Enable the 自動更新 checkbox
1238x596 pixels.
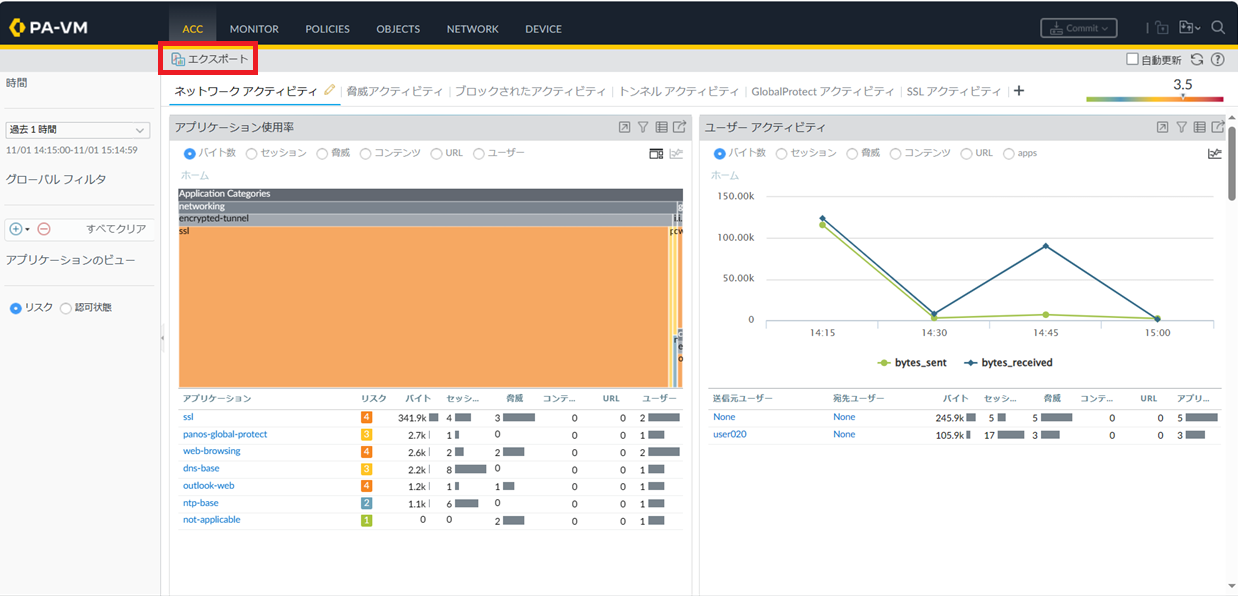coord(1132,59)
